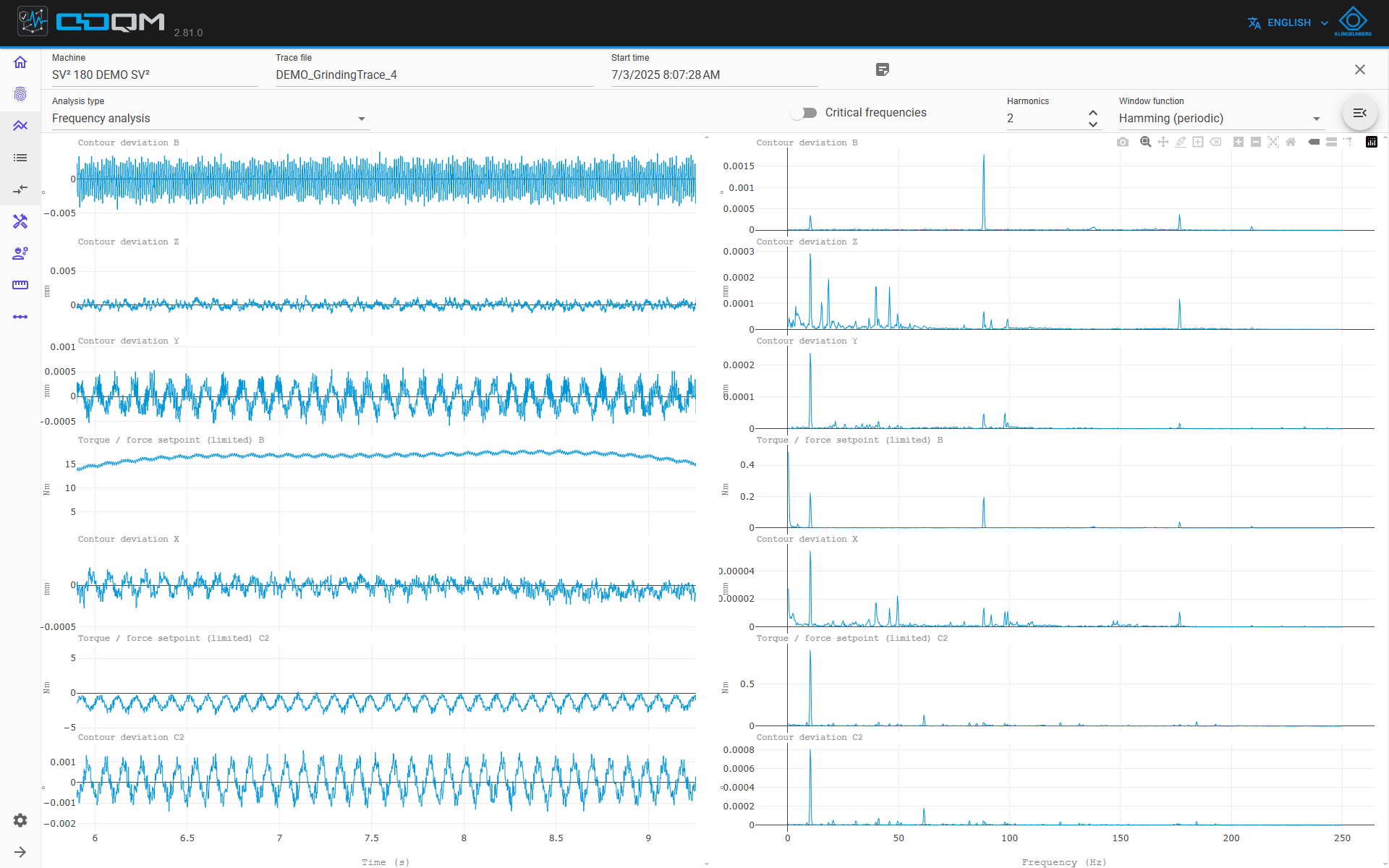Increase the Harmonics value
1389x868 pixels.
pyautogui.click(x=1093, y=113)
